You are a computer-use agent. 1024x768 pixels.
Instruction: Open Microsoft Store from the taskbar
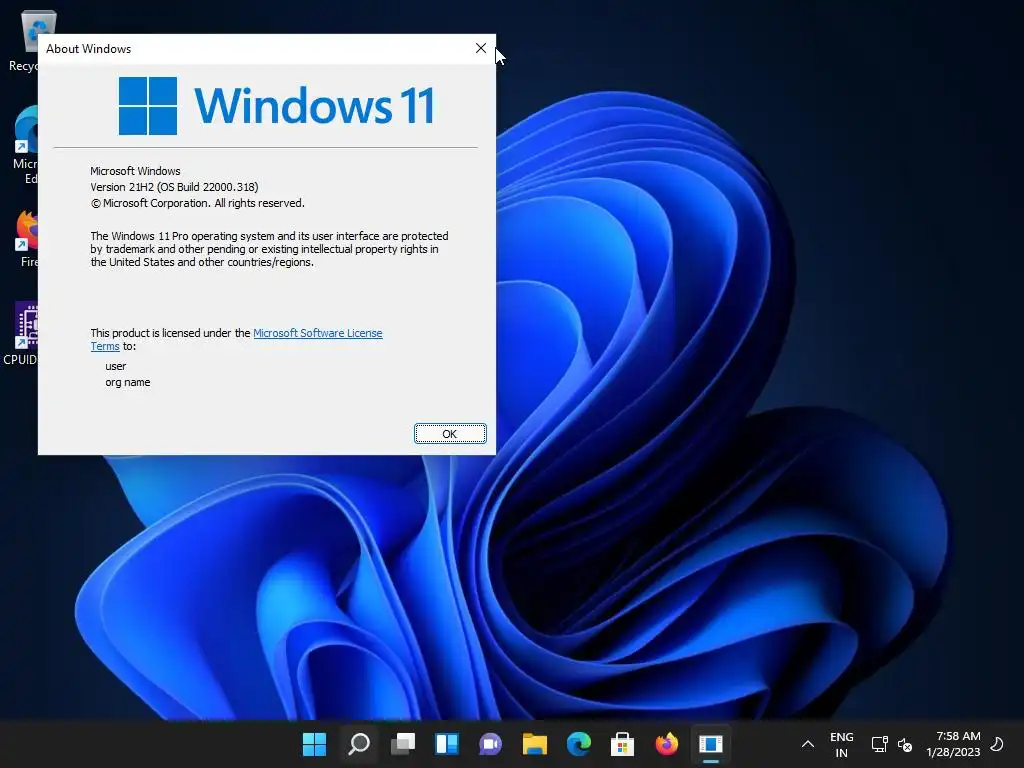[622, 744]
